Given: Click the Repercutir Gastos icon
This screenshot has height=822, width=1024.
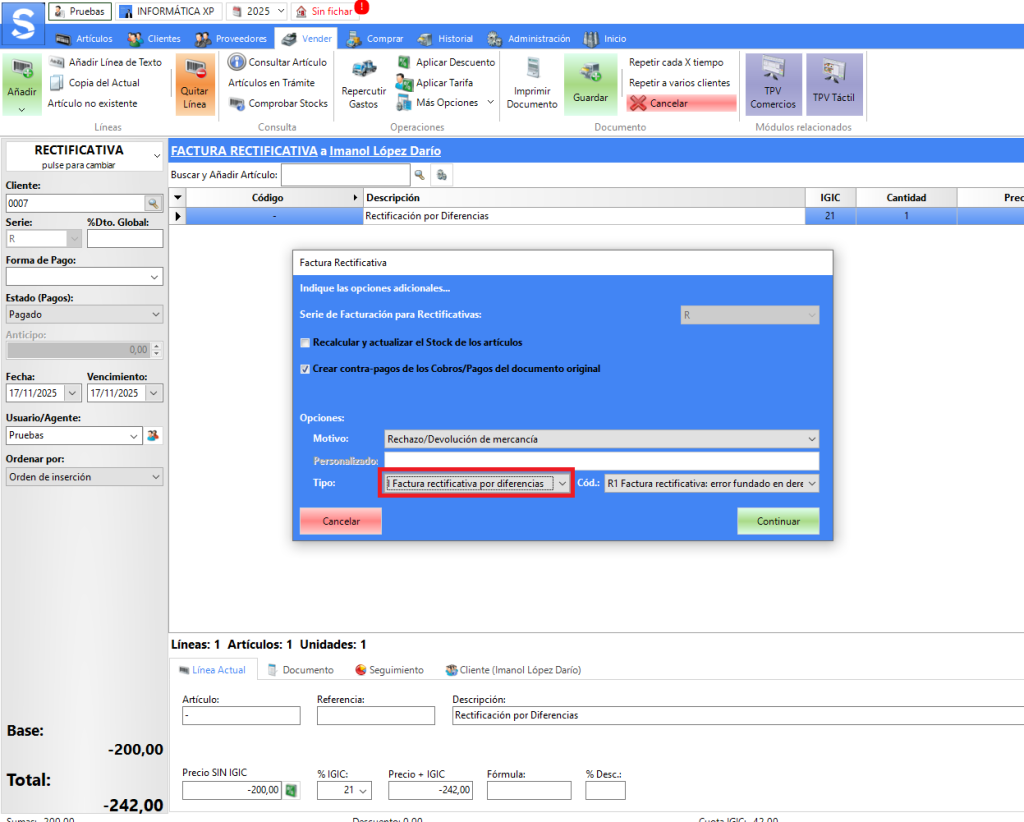Looking at the screenshot, I should (x=363, y=72).
